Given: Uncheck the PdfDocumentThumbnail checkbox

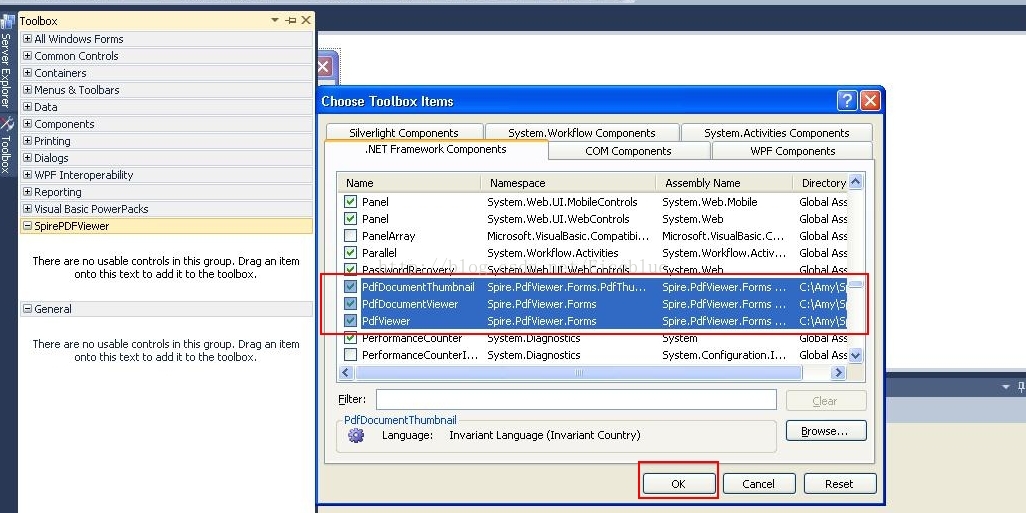Looking at the screenshot, I should tap(351, 287).
